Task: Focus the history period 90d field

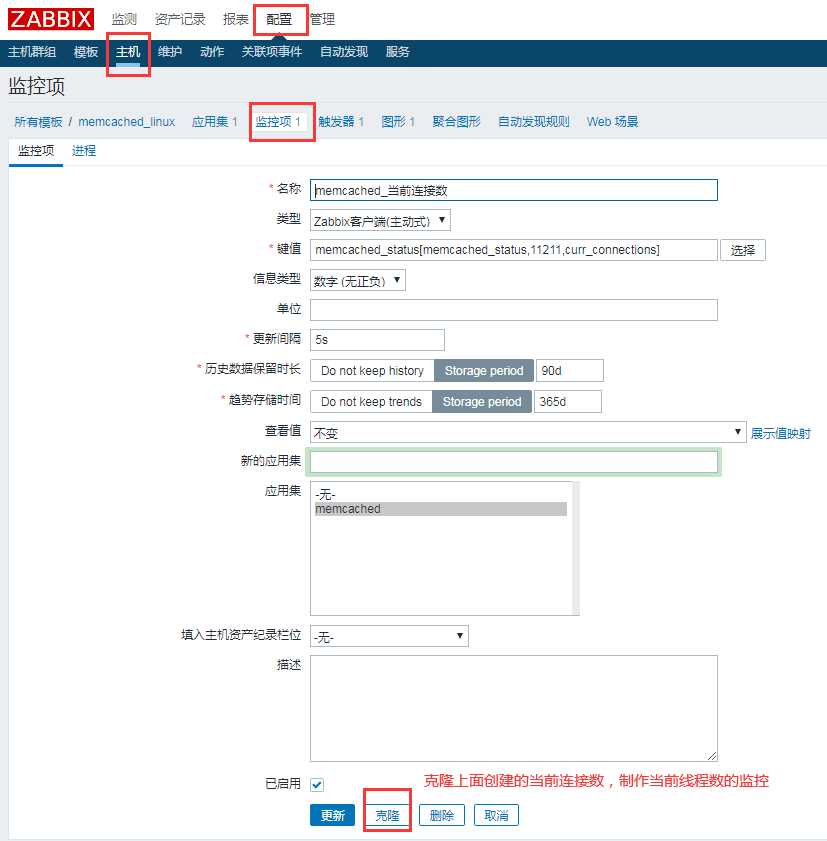Action: click(570, 371)
